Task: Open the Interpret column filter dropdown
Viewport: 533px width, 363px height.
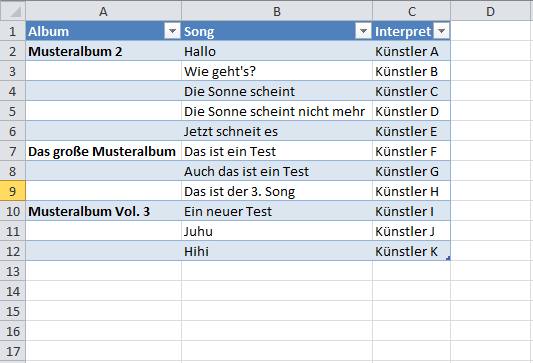Action: [441, 31]
